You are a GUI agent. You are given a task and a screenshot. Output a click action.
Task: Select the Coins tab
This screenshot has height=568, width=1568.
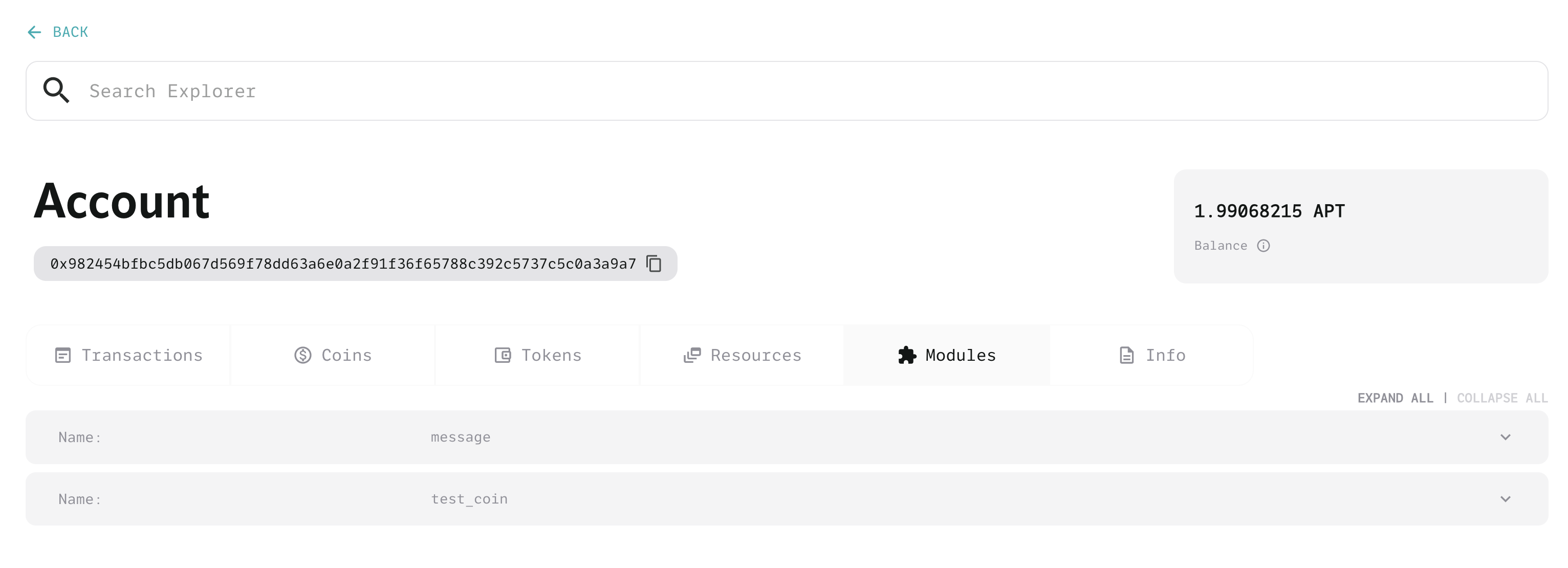[x=333, y=355]
